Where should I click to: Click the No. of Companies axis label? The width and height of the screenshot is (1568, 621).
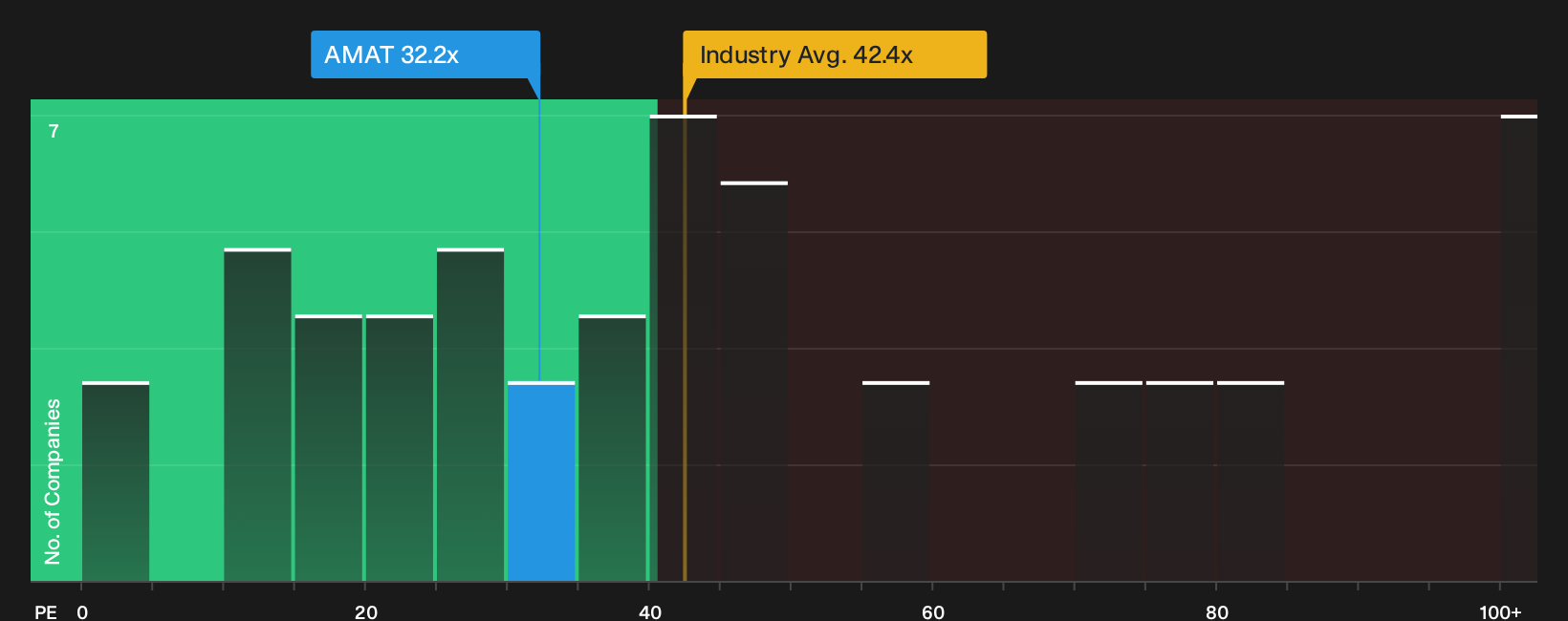point(53,482)
